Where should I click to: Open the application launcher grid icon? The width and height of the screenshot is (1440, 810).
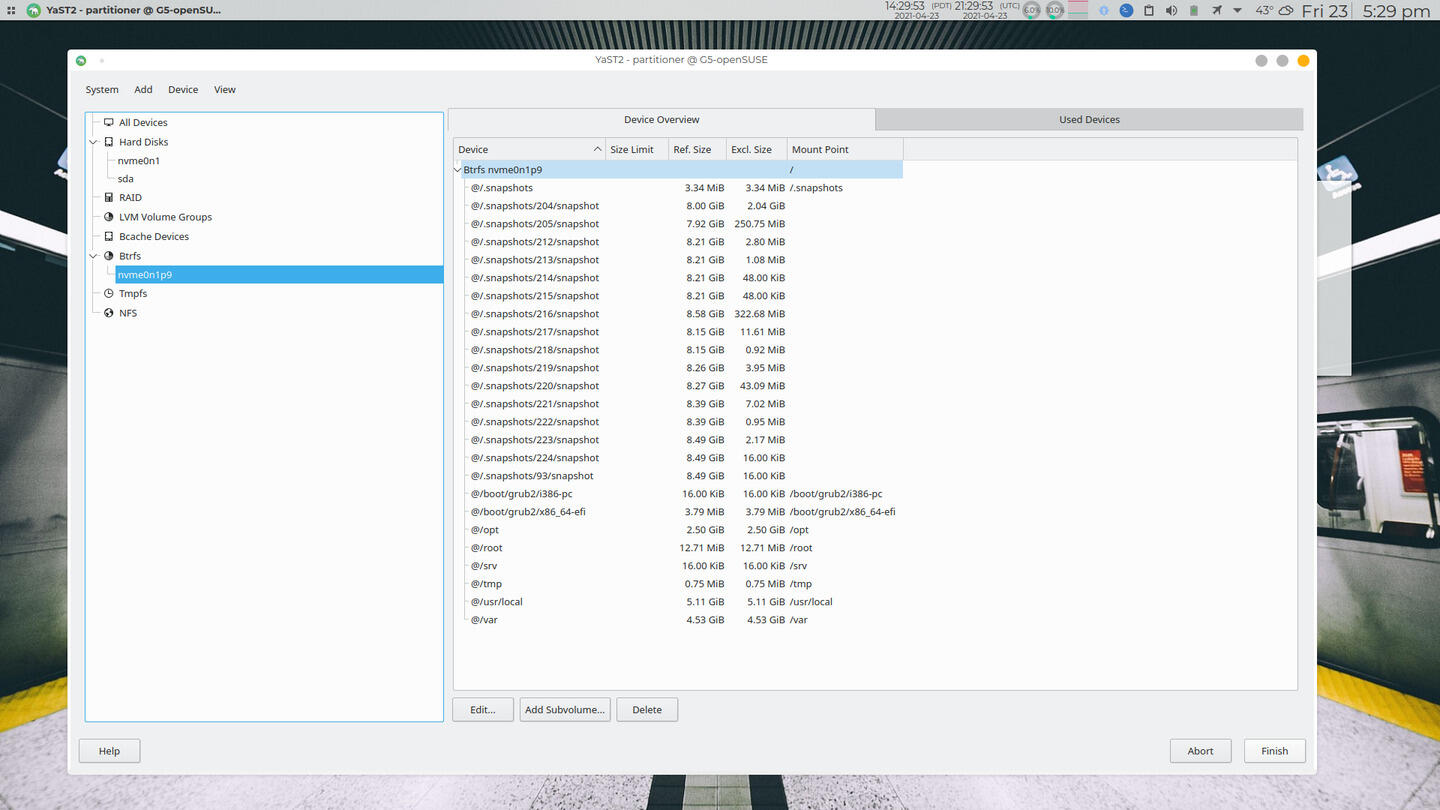pyautogui.click(x=11, y=10)
